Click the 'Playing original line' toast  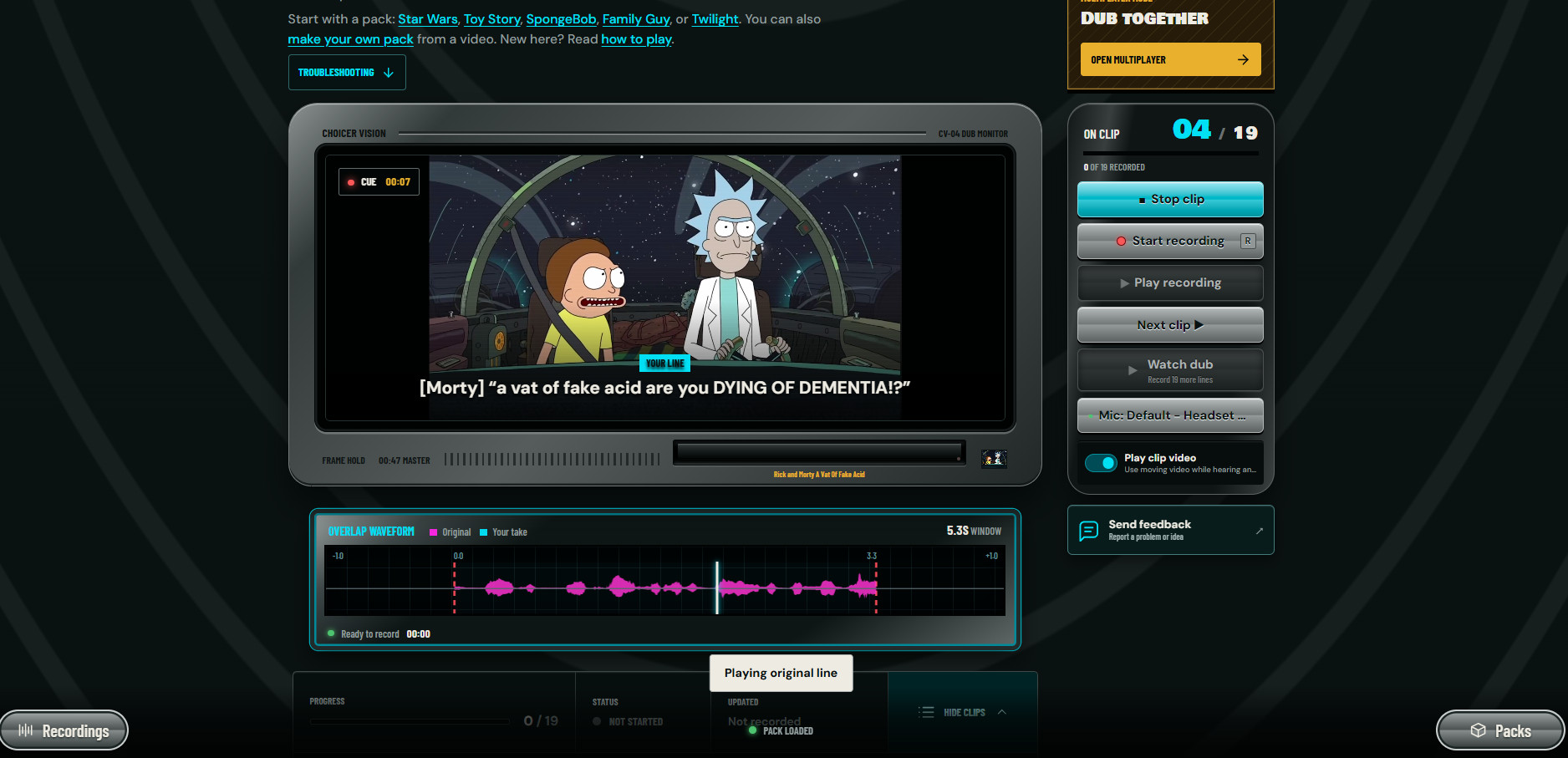coord(781,673)
